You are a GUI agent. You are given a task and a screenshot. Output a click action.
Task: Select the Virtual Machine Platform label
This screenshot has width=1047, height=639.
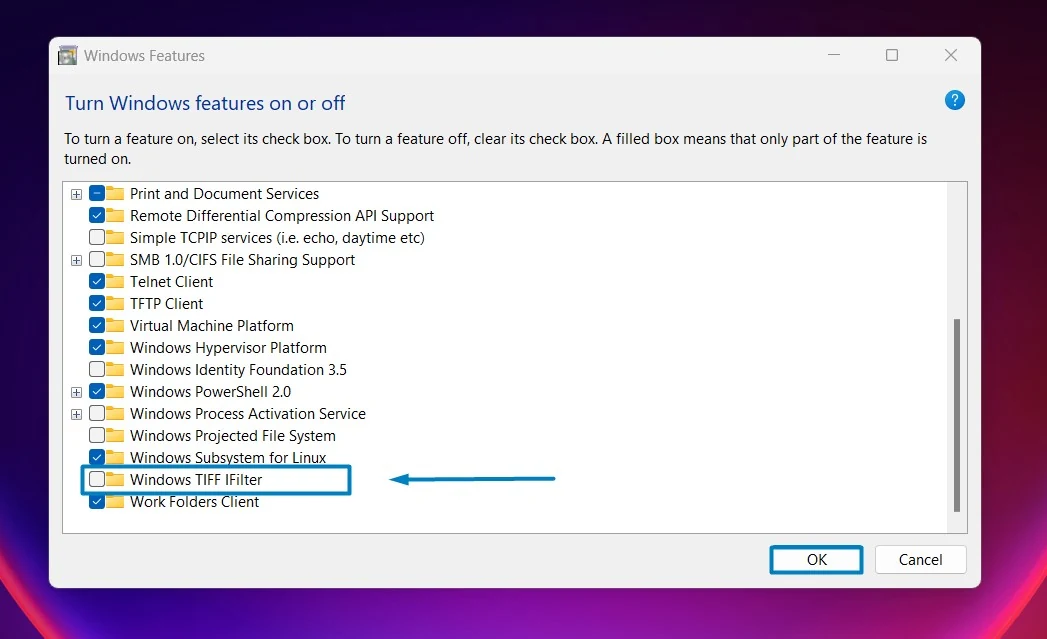[x=212, y=325]
